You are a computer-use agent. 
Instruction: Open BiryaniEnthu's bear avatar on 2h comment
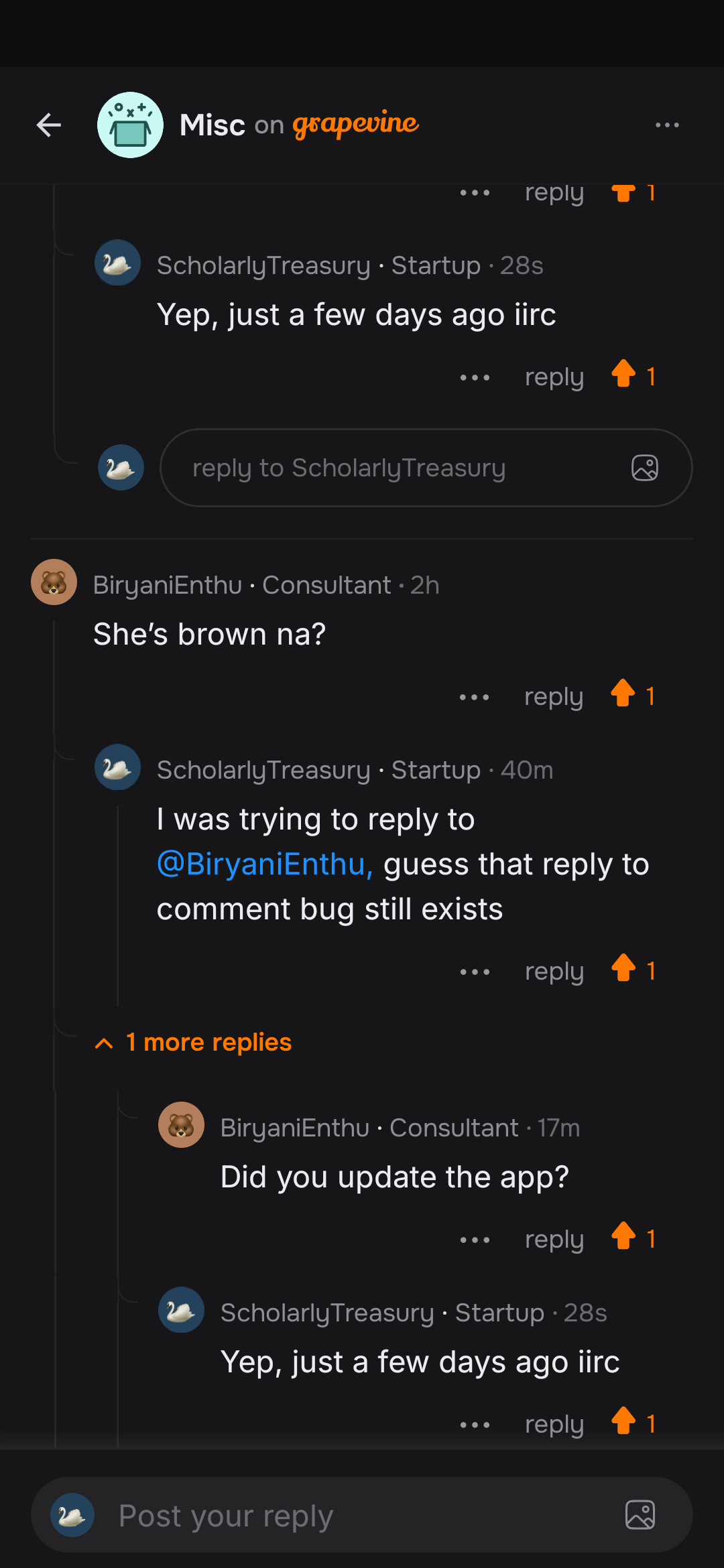pyautogui.click(x=54, y=582)
